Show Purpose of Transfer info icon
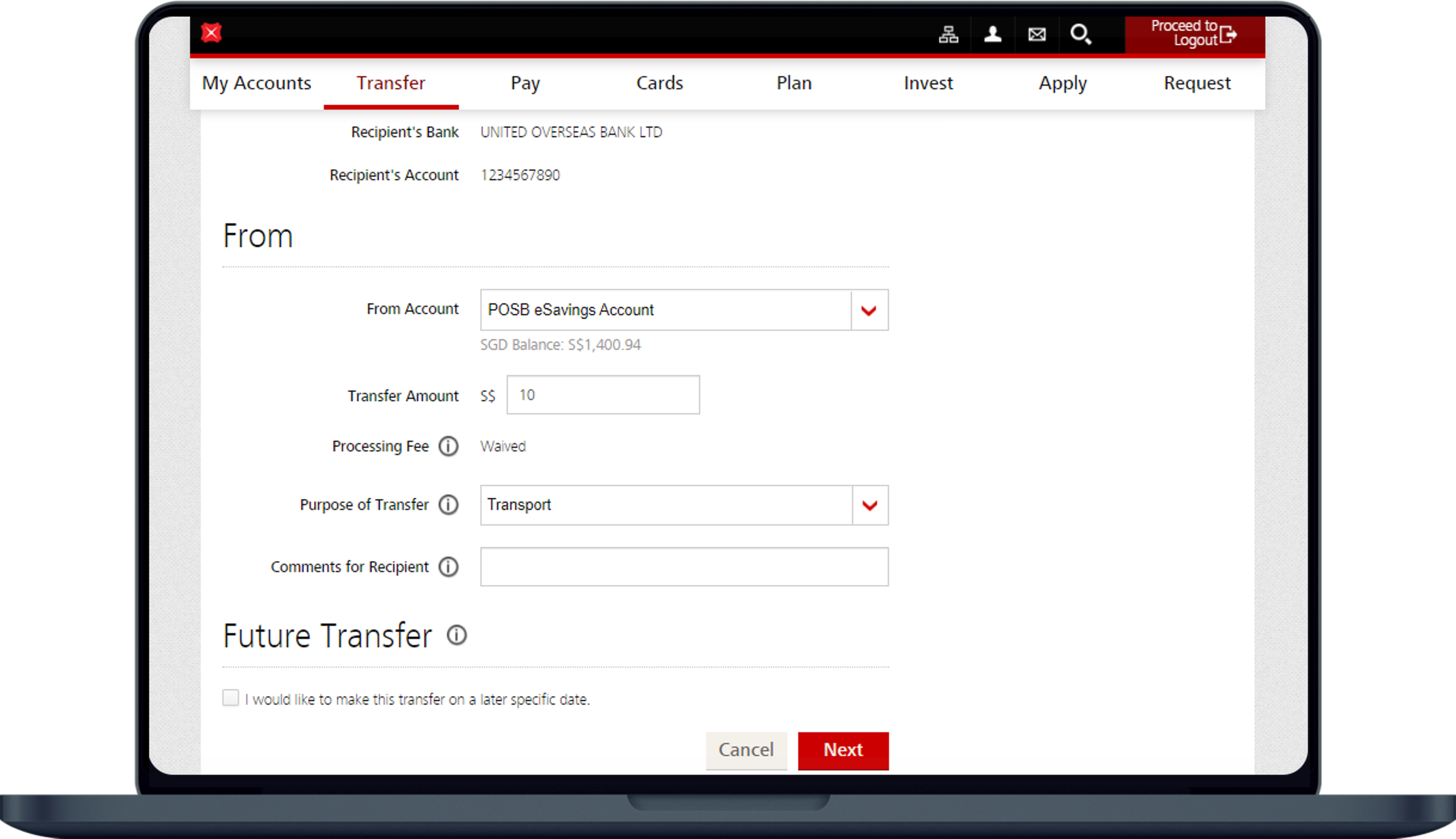The height and width of the screenshot is (839, 1456). pyautogui.click(x=449, y=504)
